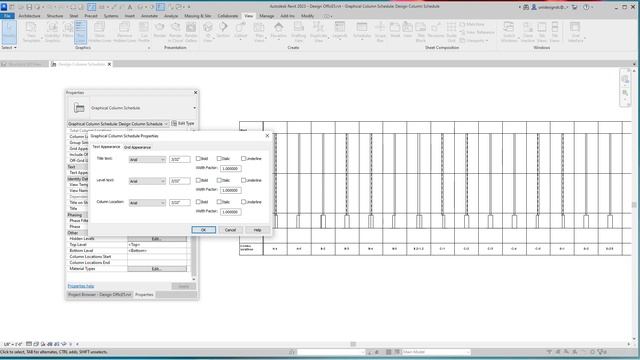Expand the Viewports dropdown in the ribbon

click(473, 41)
